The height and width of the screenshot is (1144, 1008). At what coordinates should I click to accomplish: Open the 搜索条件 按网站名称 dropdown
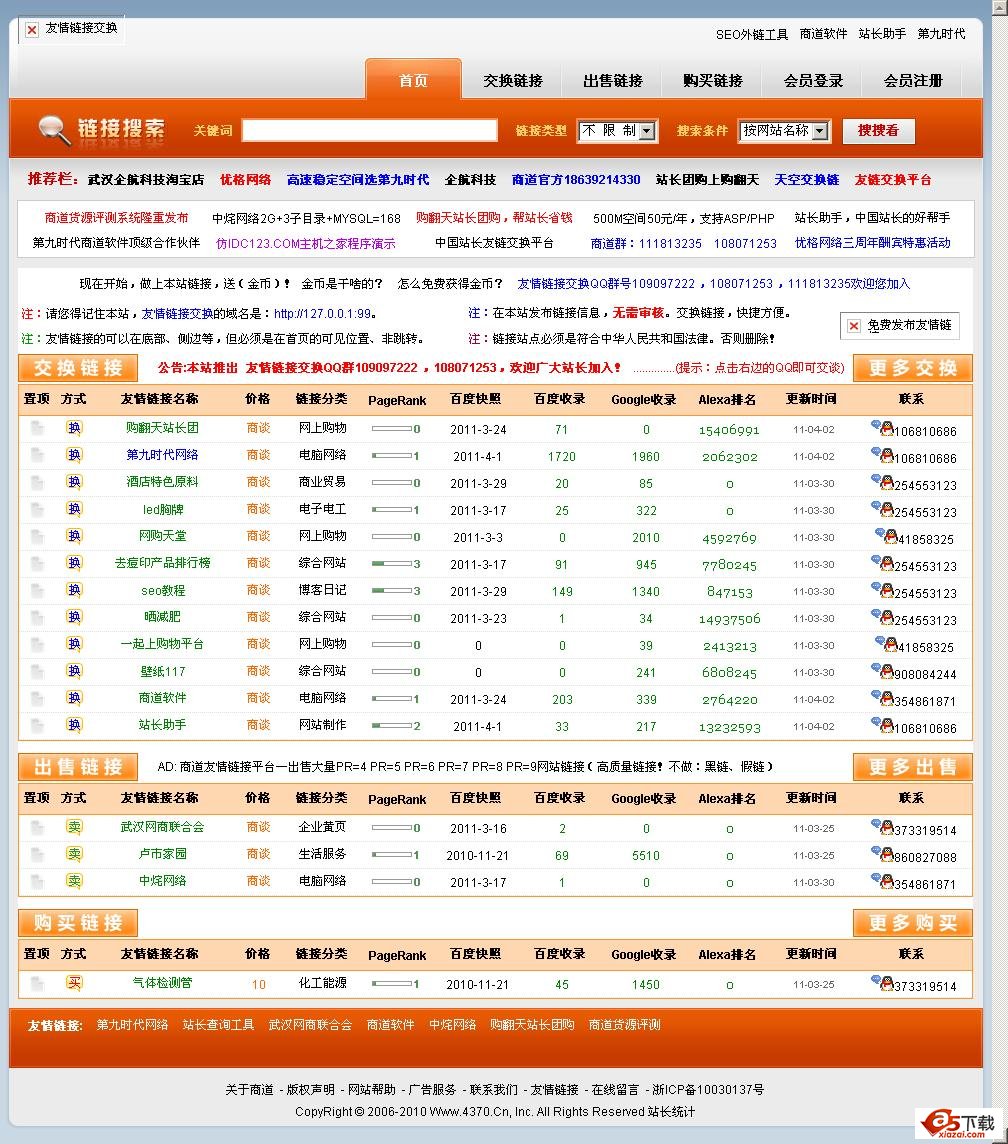[x=785, y=131]
